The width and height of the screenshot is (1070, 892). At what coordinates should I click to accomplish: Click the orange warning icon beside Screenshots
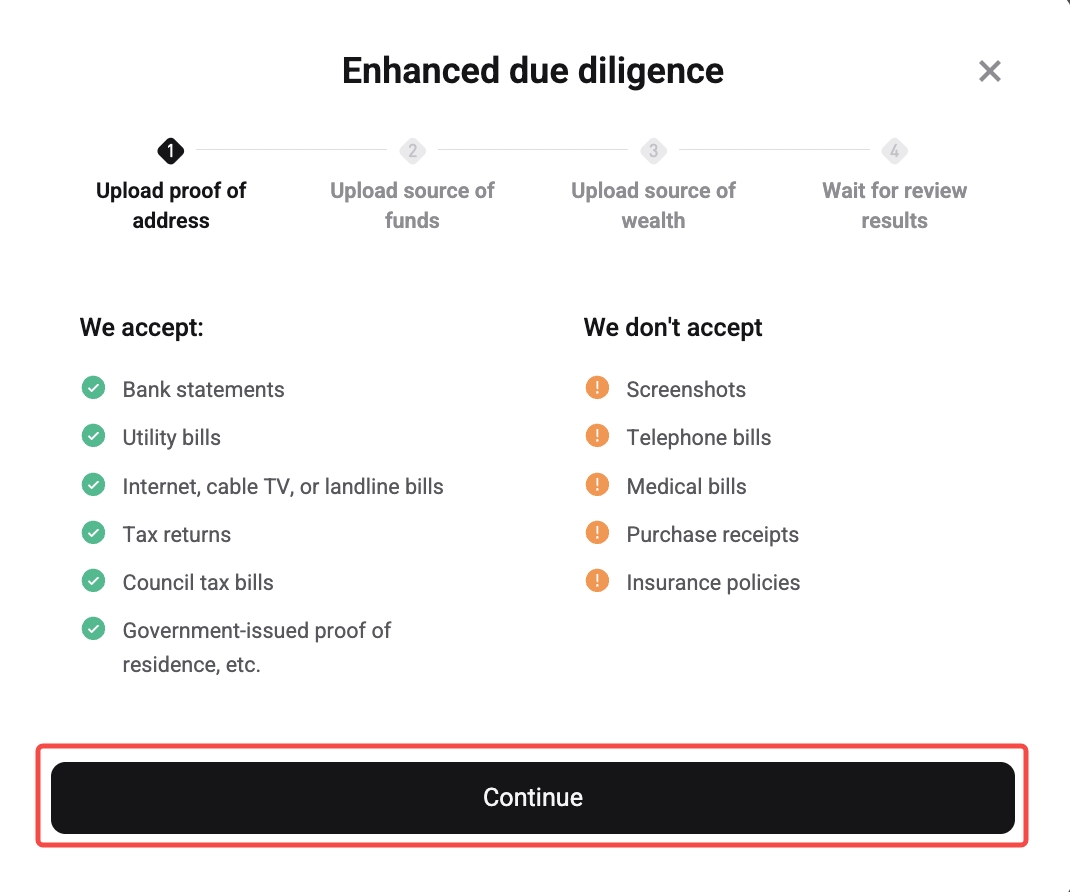pos(598,387)
